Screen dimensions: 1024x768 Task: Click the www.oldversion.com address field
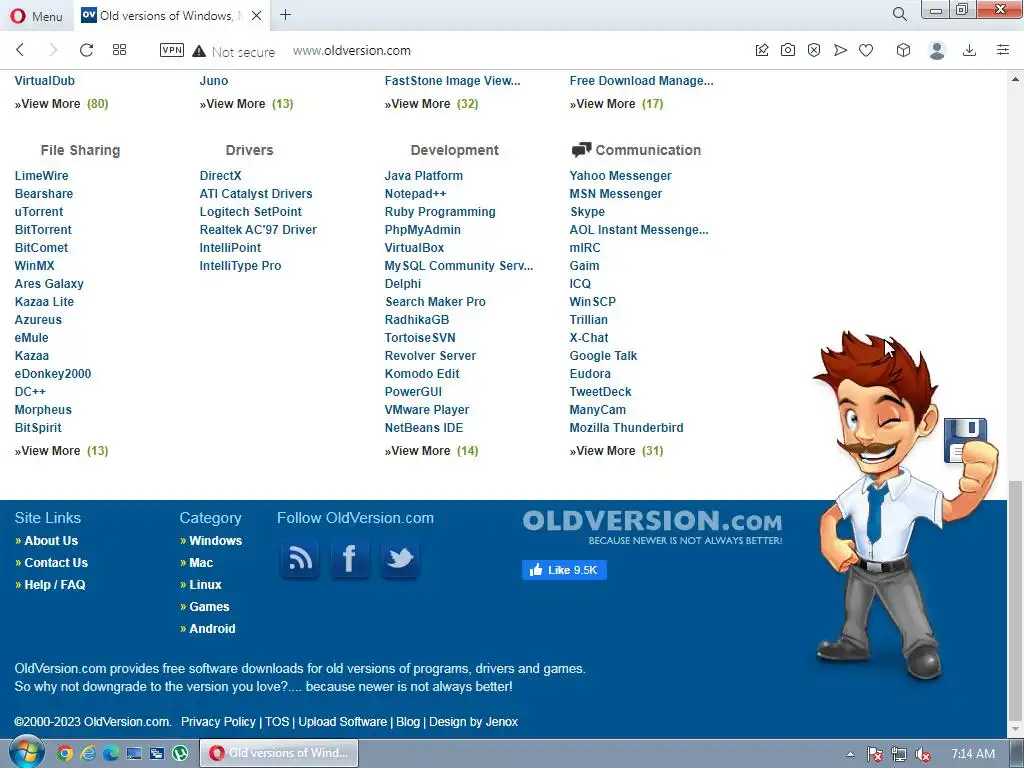[x=351, y=50]
